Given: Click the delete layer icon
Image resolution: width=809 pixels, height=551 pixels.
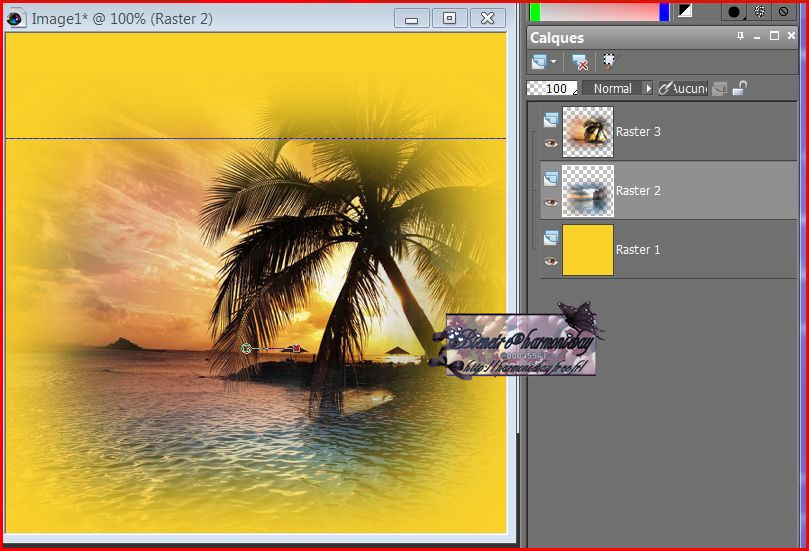Looking at the screenshot, I should click(580, 62).
